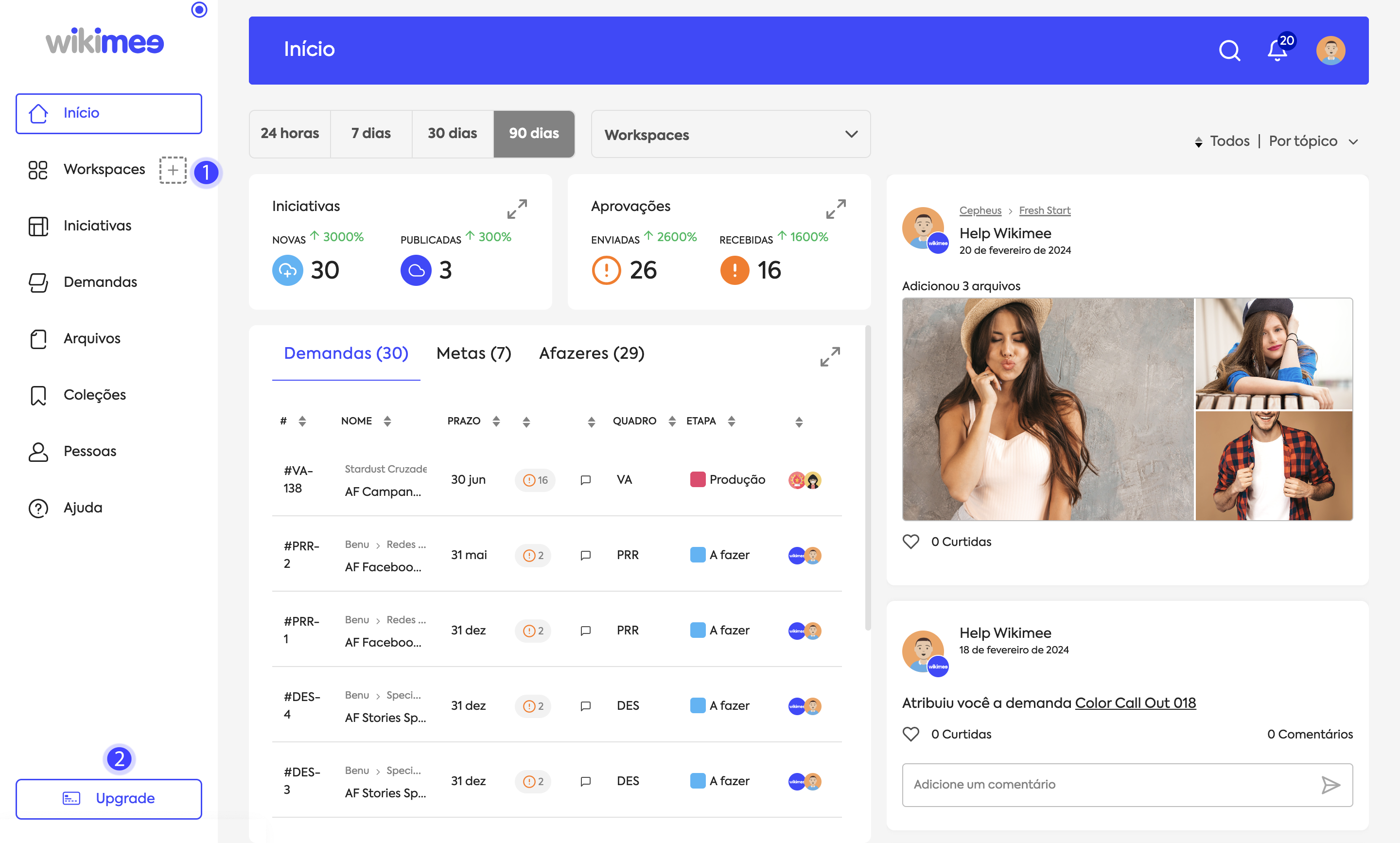Select the 24 horas time filter
Viewport: 1400px width, 843px height.
coord(290,134)
